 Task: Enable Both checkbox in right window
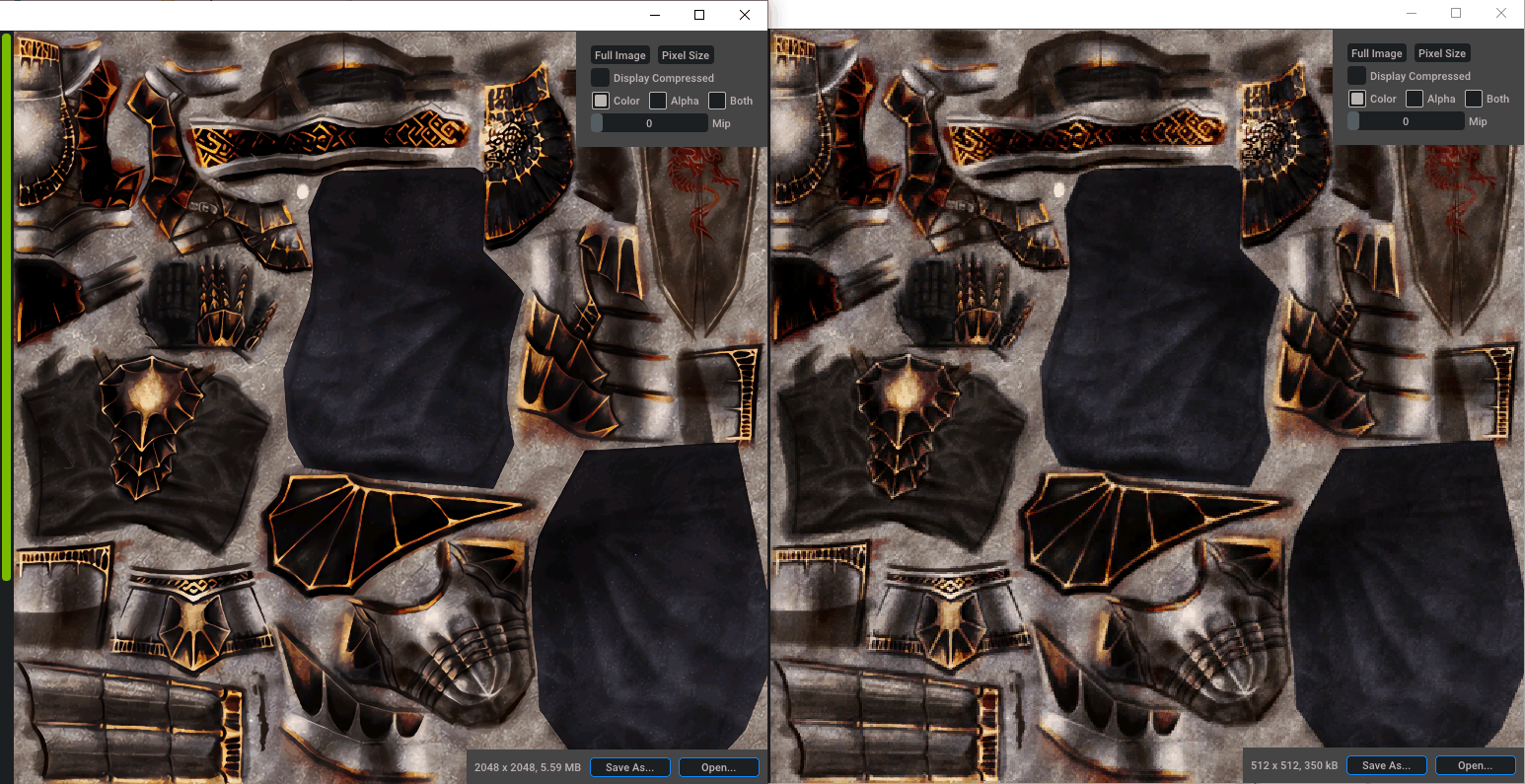point(1474,99)
